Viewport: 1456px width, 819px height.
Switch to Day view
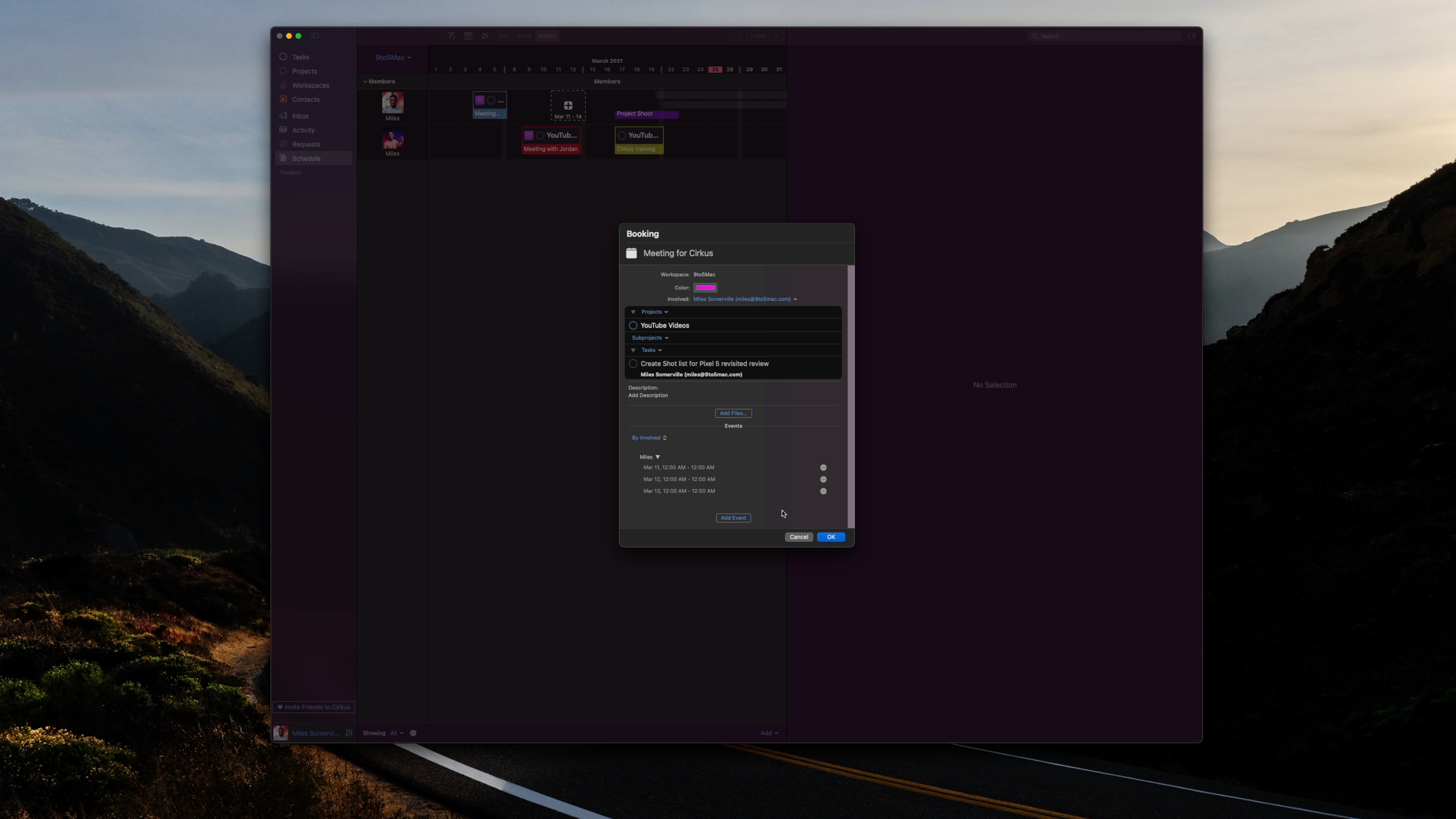(x=503, y=36)
